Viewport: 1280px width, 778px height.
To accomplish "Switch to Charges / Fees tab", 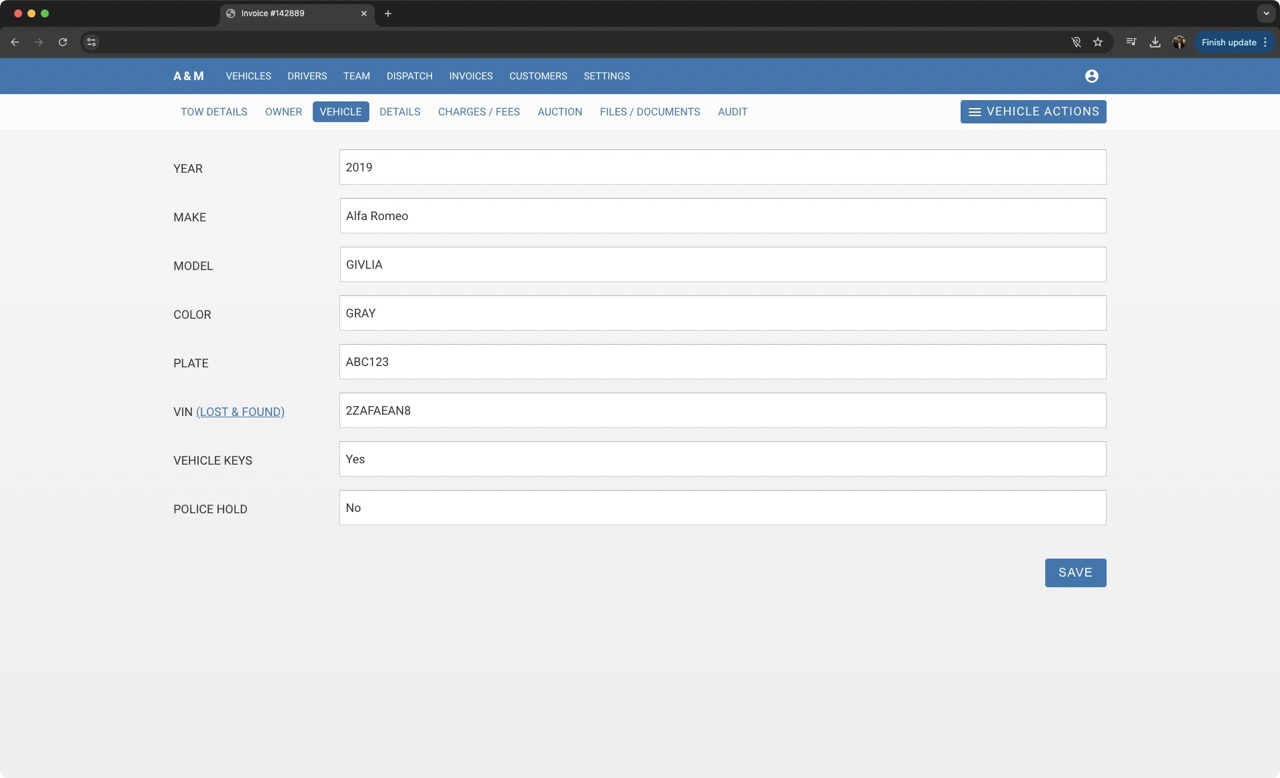I will pos(479,112).
